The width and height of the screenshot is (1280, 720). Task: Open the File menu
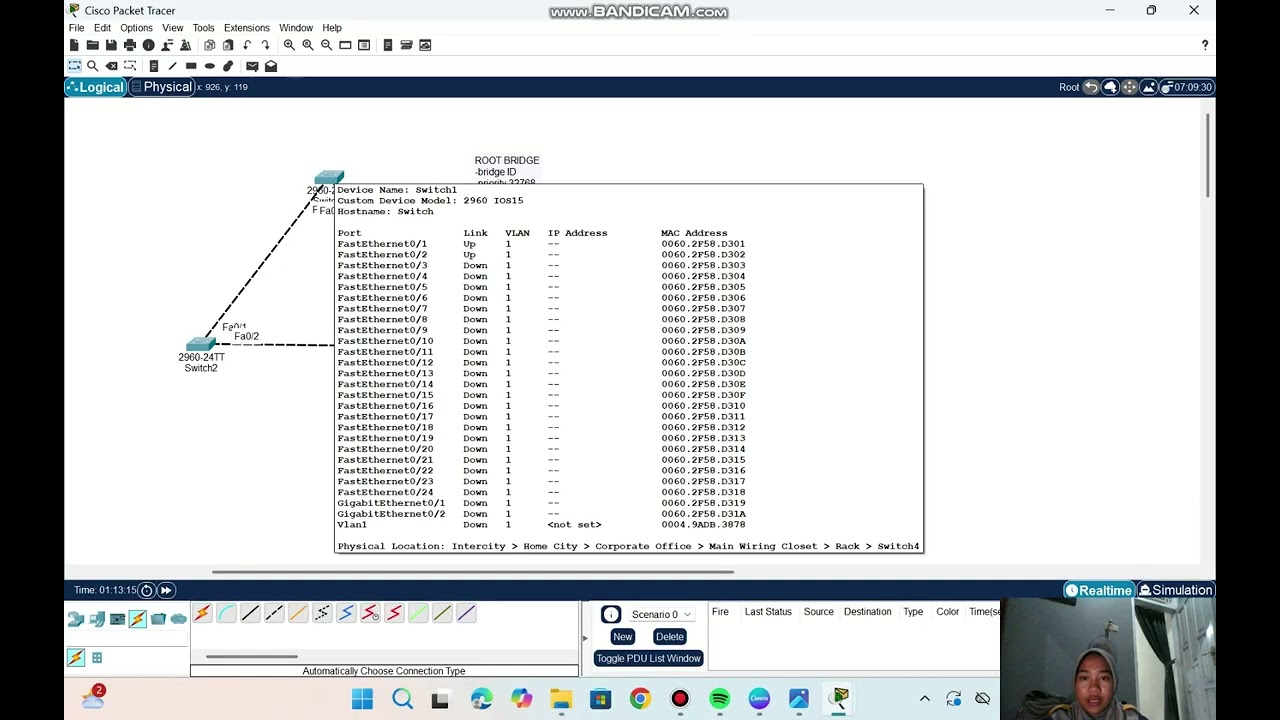click(x=76, y=28)
